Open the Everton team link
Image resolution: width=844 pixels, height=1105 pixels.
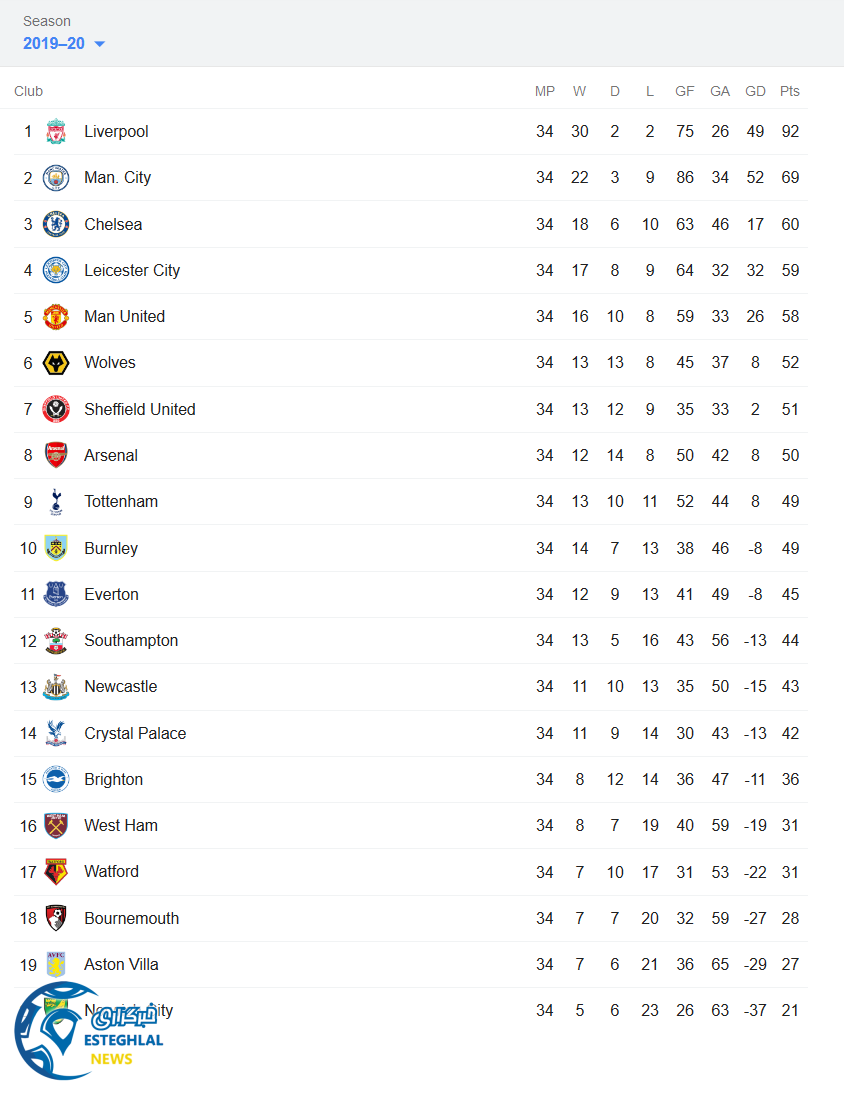(x=111, y=594)
